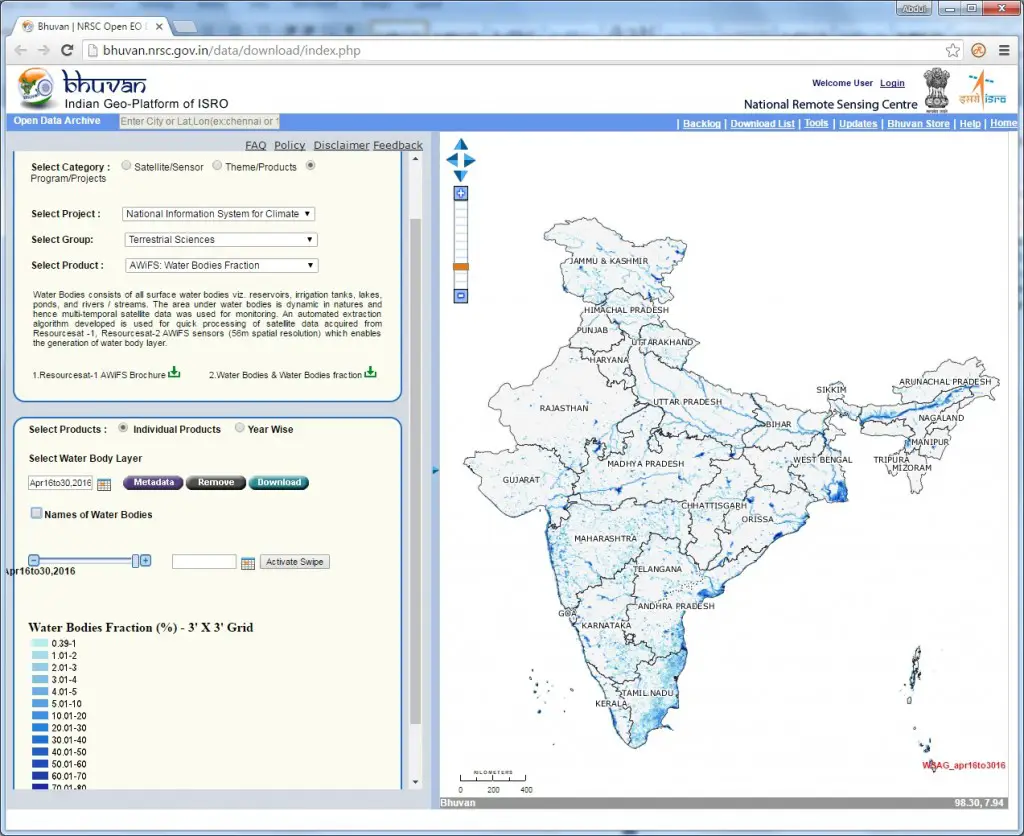Bookmark this page with the star
This screenshot has height=836, width=1024.
953,50
